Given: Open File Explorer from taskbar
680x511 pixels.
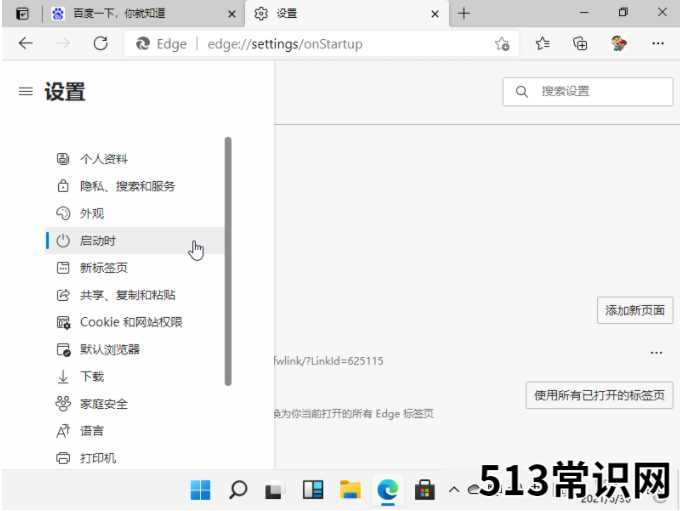Looking at the screenshot, I should [350, 490].
